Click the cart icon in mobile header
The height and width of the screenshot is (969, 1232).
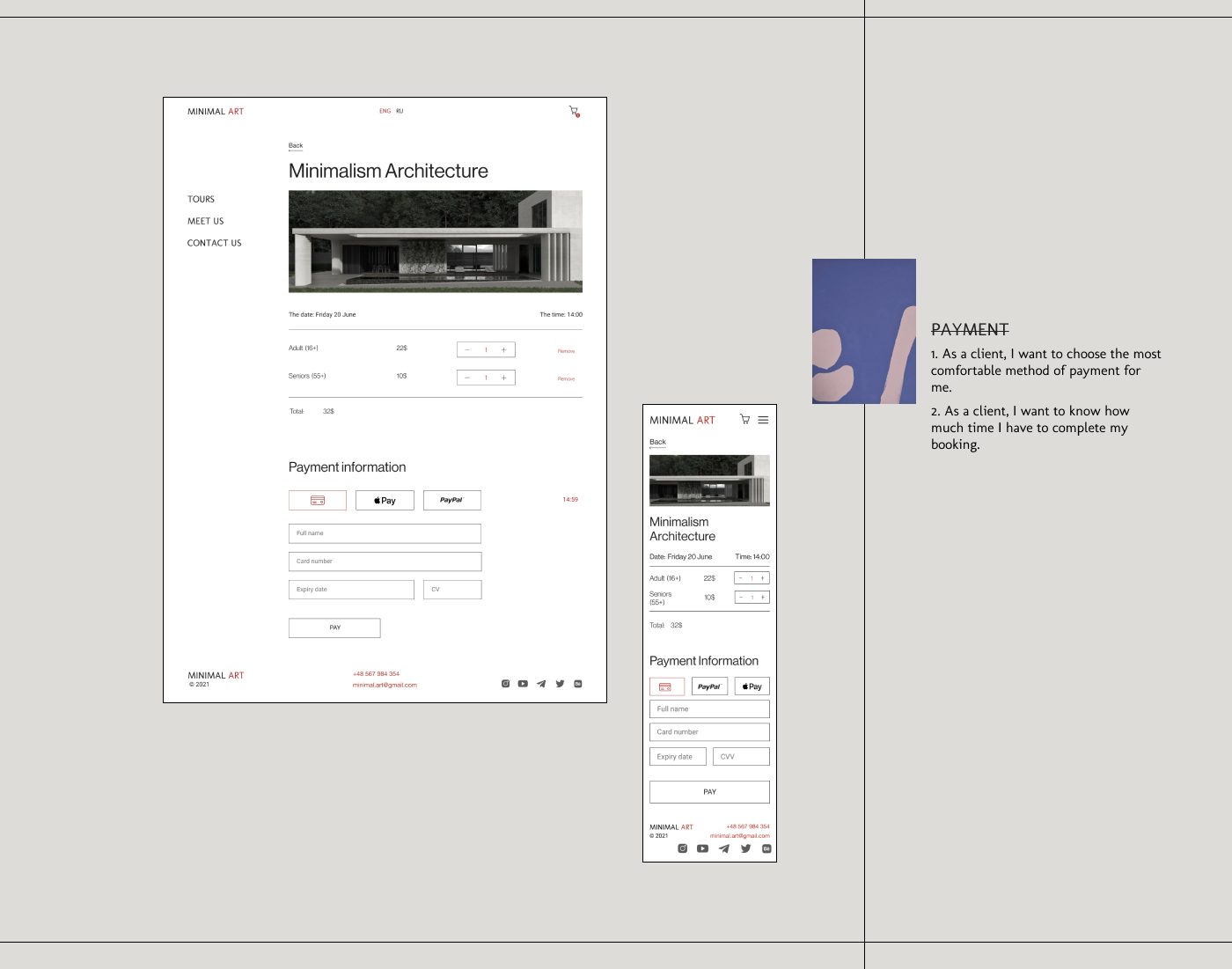[x=744, y=420]
